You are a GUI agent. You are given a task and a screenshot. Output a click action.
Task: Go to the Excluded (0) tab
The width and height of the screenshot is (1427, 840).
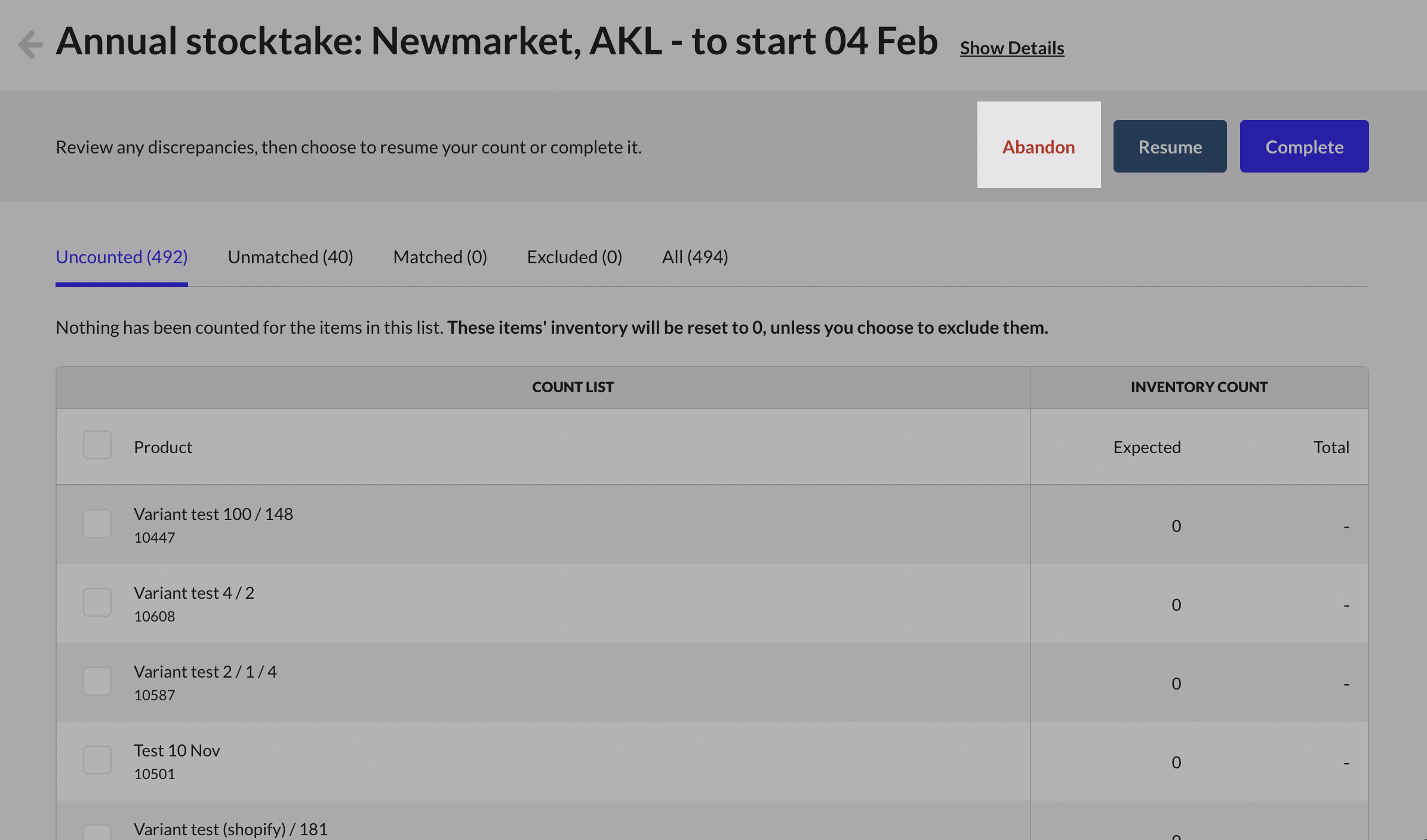coord(574,257)
